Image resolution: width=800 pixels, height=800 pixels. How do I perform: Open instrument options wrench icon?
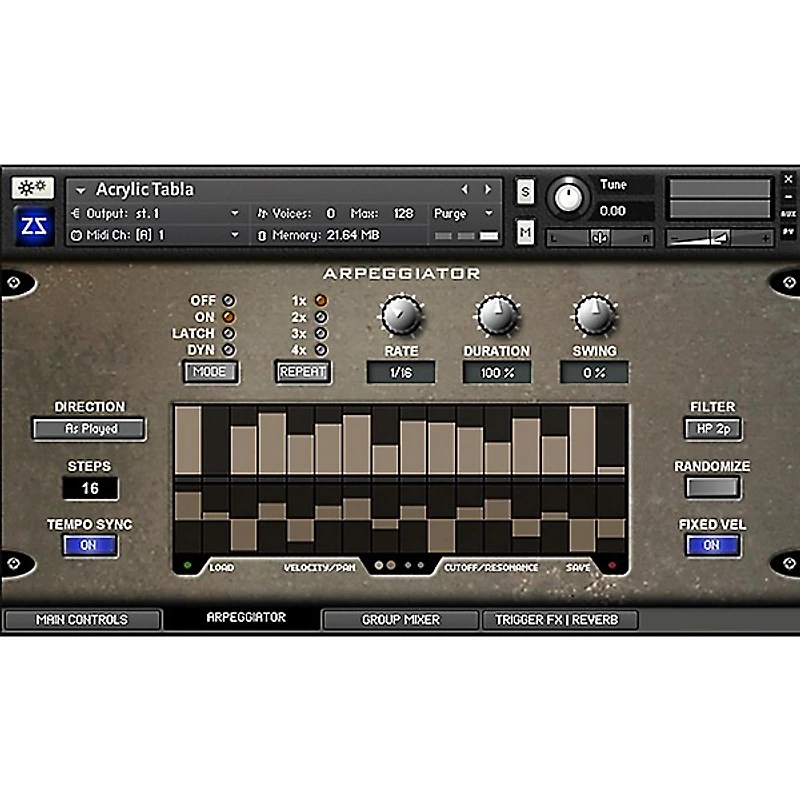click(x=33, y=188)
